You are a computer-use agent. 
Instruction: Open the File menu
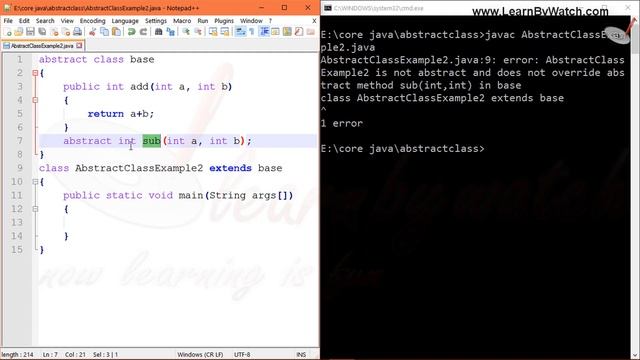point(8,20)
